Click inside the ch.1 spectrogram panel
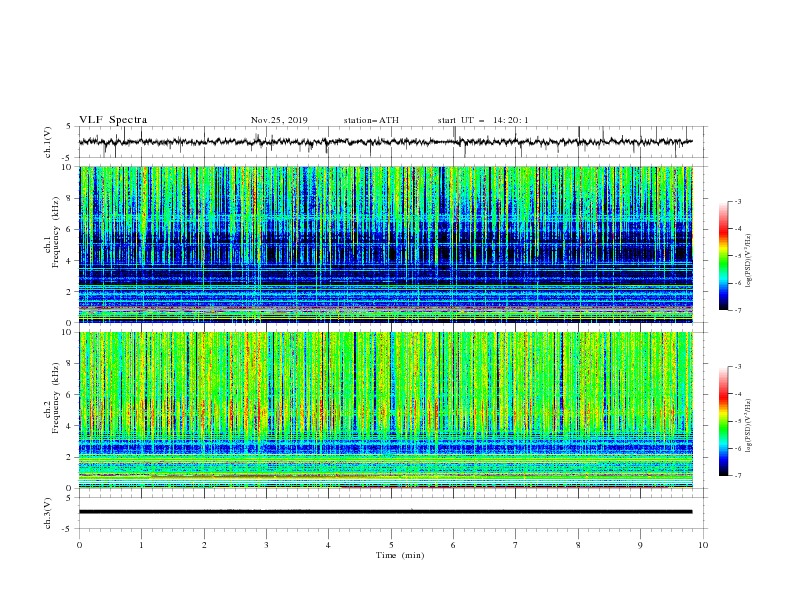 point(385,244)
